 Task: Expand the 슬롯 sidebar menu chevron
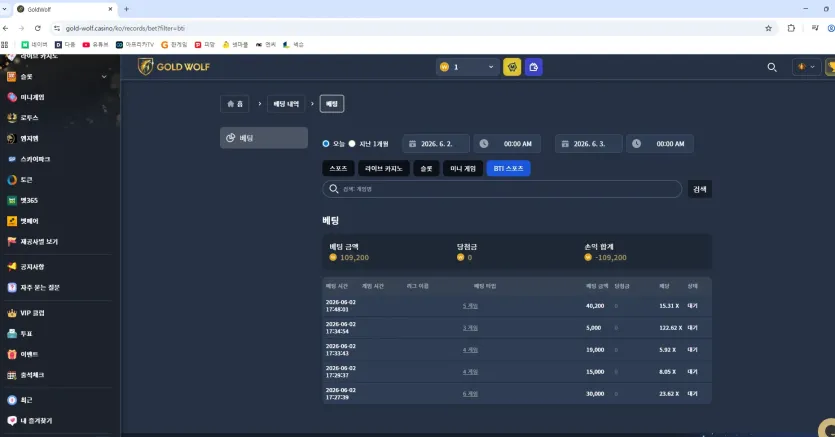tap(104, 77)
